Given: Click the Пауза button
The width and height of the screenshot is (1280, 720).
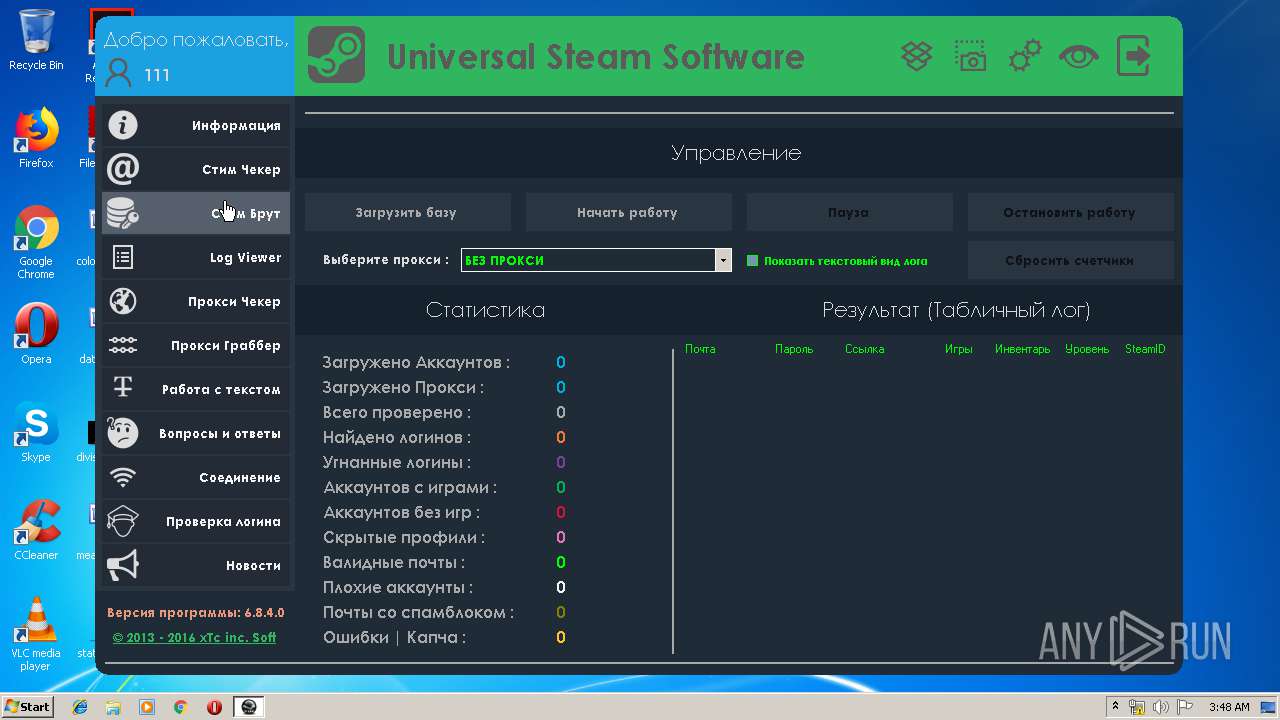Looking at the screenshot, I should point(849,212).
